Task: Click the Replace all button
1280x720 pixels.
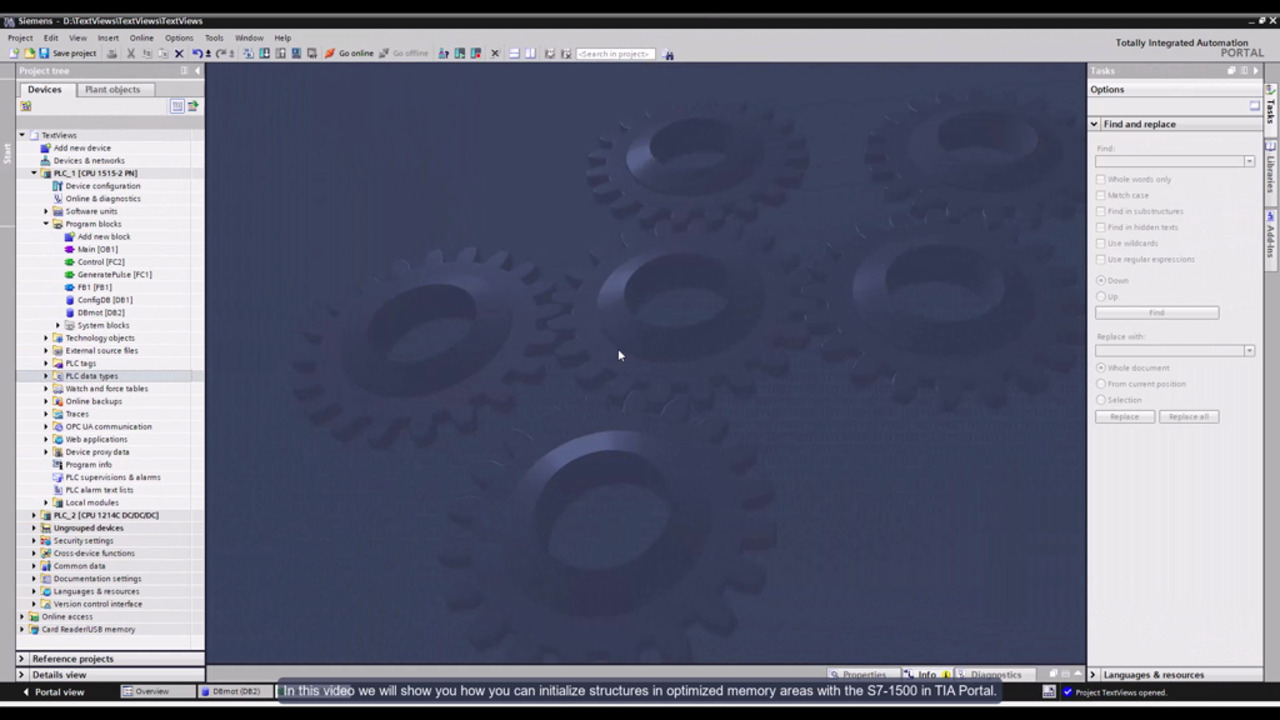Action: coord(1188,417)
